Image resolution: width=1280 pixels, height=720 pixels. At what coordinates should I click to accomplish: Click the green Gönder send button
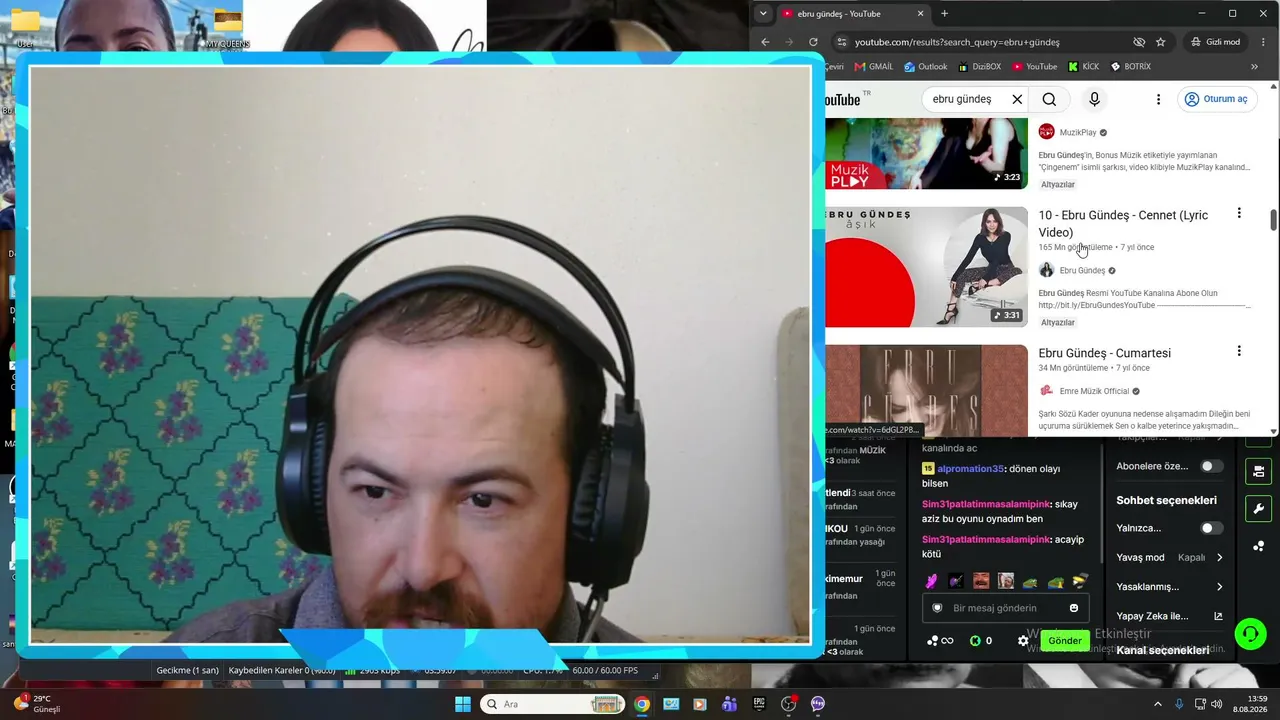(x=1065, y=641)
